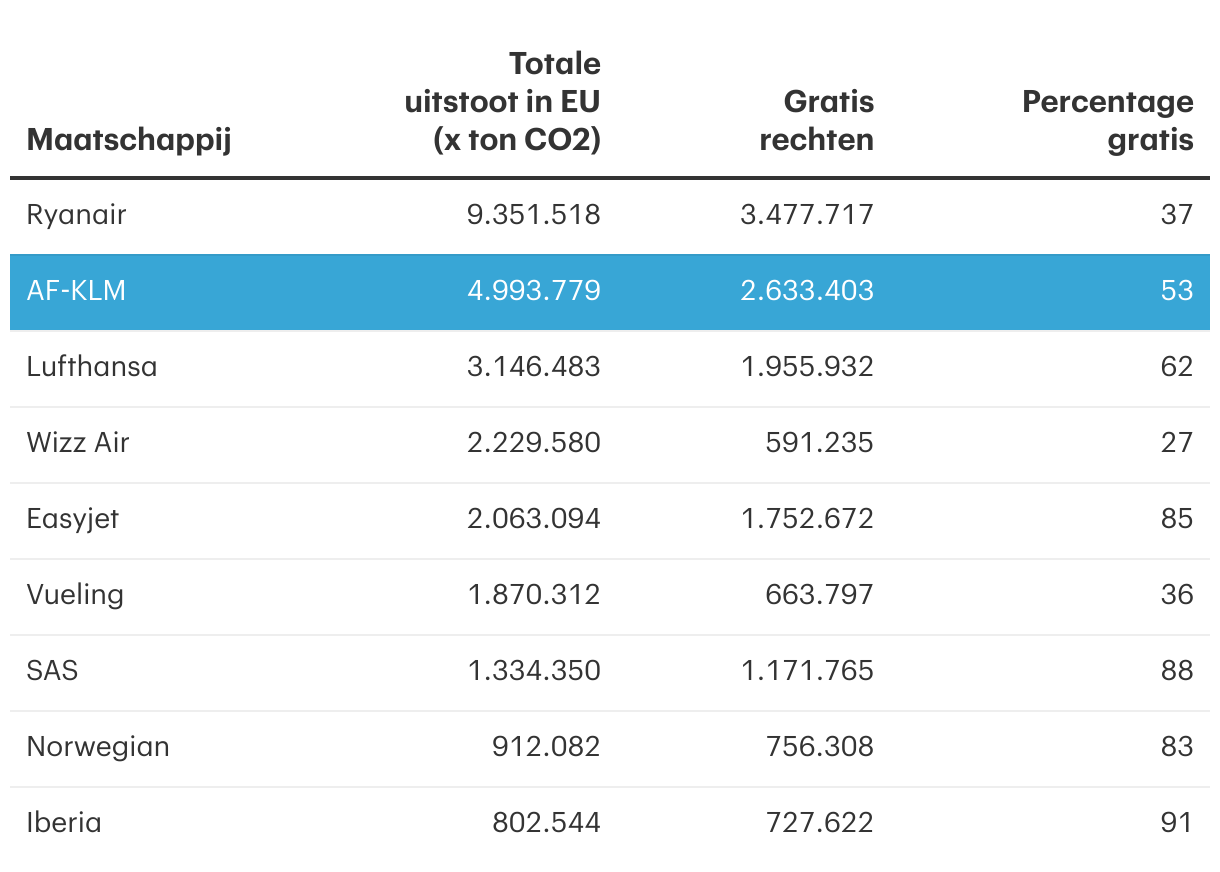
Task: Click the Norwegian airline cell
Action: pyautogui.click(x=98, y=746)
